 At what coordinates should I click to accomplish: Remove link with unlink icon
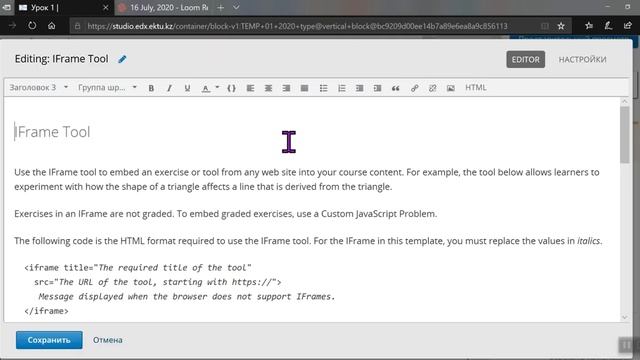[x=432, y=88]
